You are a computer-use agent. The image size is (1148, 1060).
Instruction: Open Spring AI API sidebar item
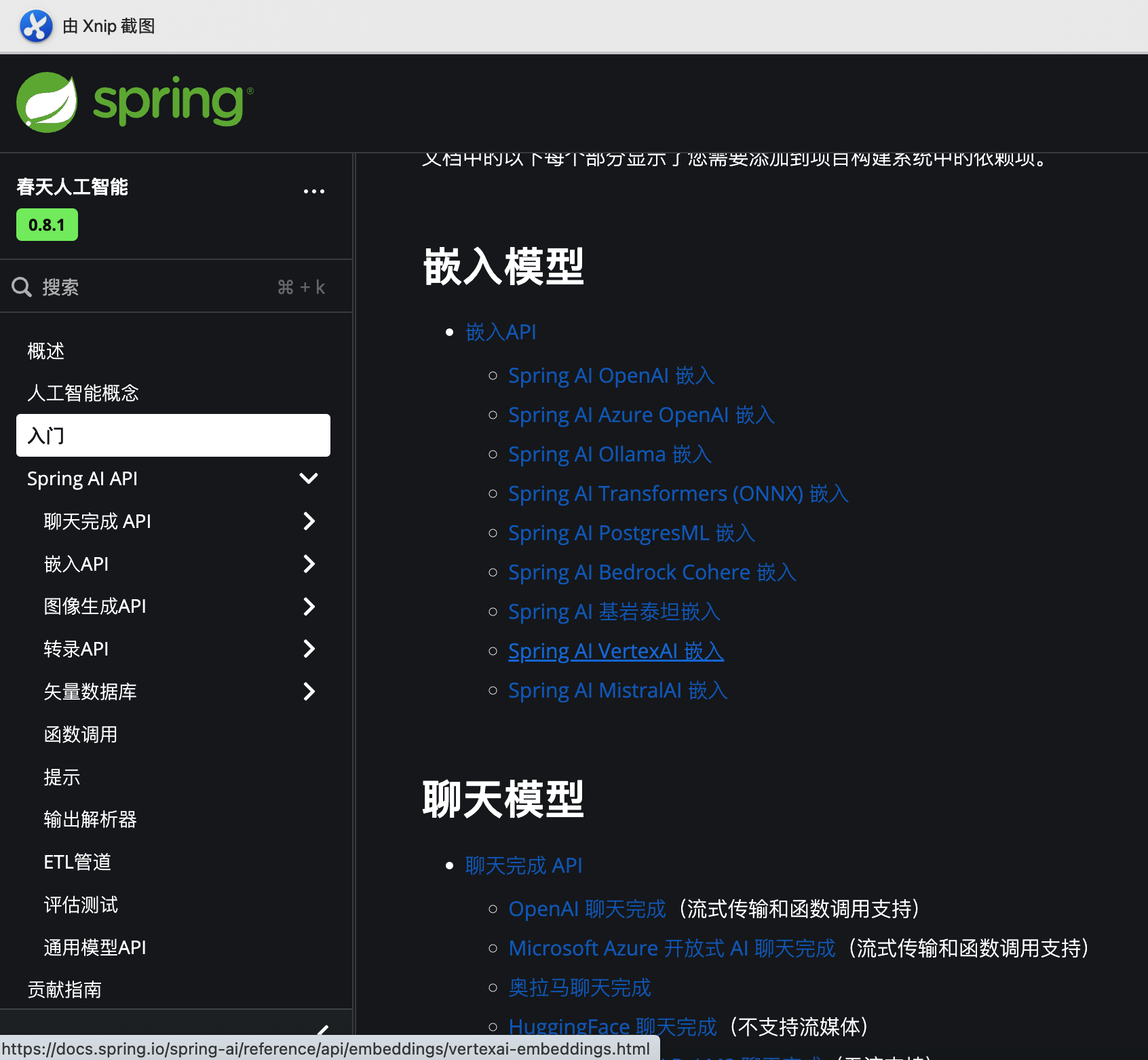(x=82, y=478)
